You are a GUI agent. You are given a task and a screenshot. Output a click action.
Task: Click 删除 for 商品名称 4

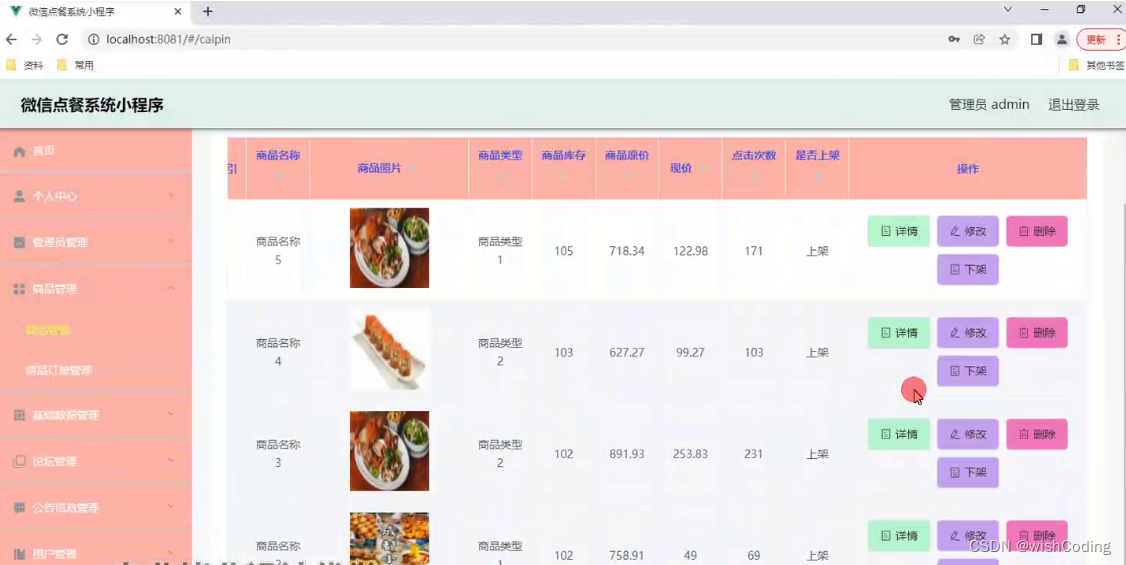[x=1037, y=332]
